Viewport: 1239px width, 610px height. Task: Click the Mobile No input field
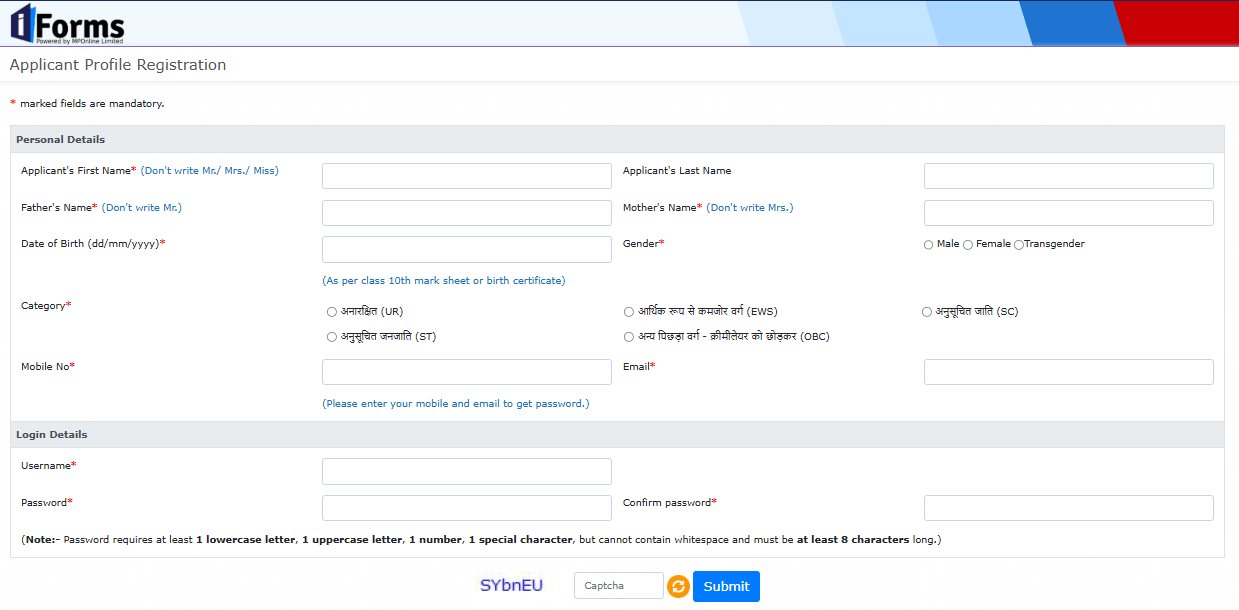pos(466,372)
